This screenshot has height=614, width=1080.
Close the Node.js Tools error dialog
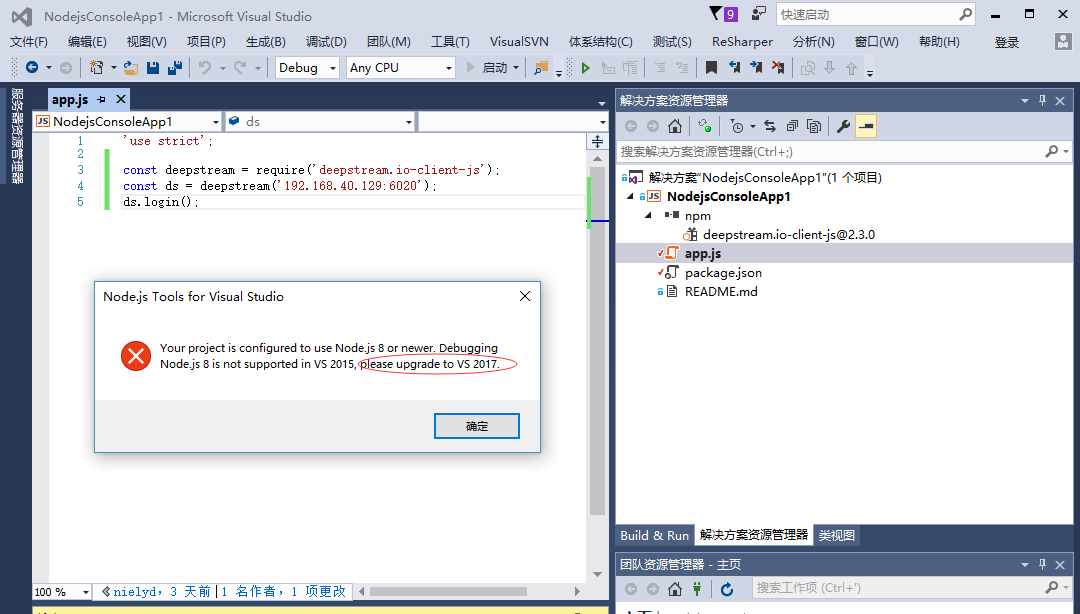[x=525, y=296]
